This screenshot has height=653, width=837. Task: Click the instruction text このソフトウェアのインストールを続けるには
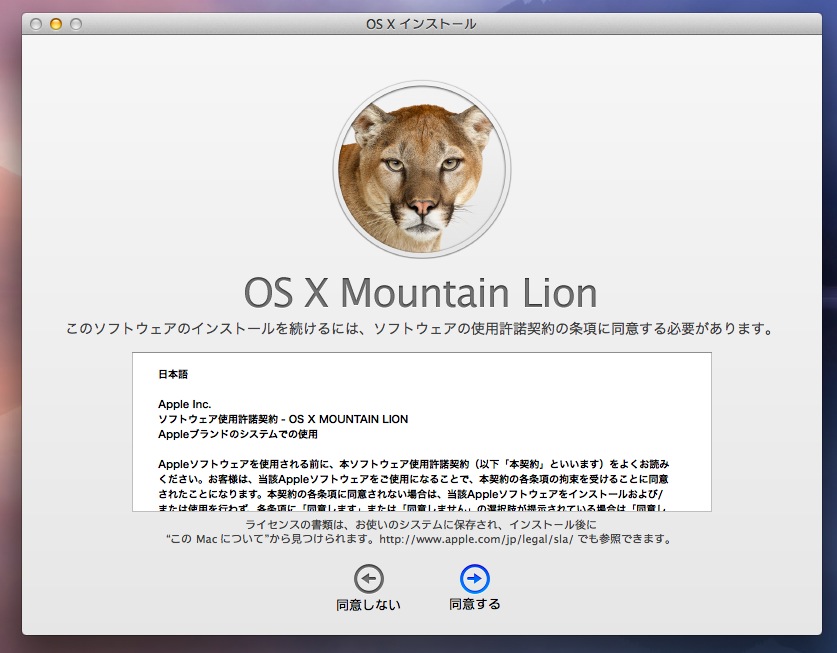tap(420, 328)
